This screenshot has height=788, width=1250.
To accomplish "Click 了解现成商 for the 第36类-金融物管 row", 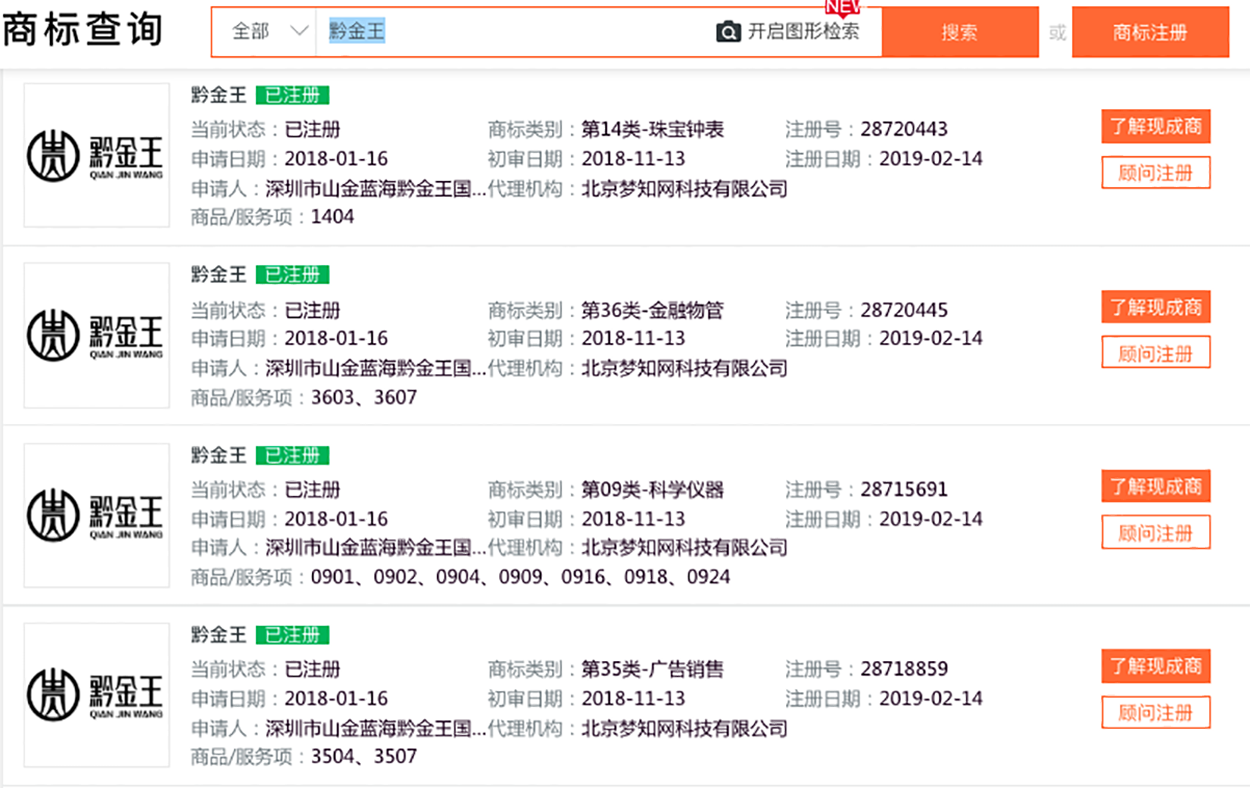I will click(x=1156, y=307).
